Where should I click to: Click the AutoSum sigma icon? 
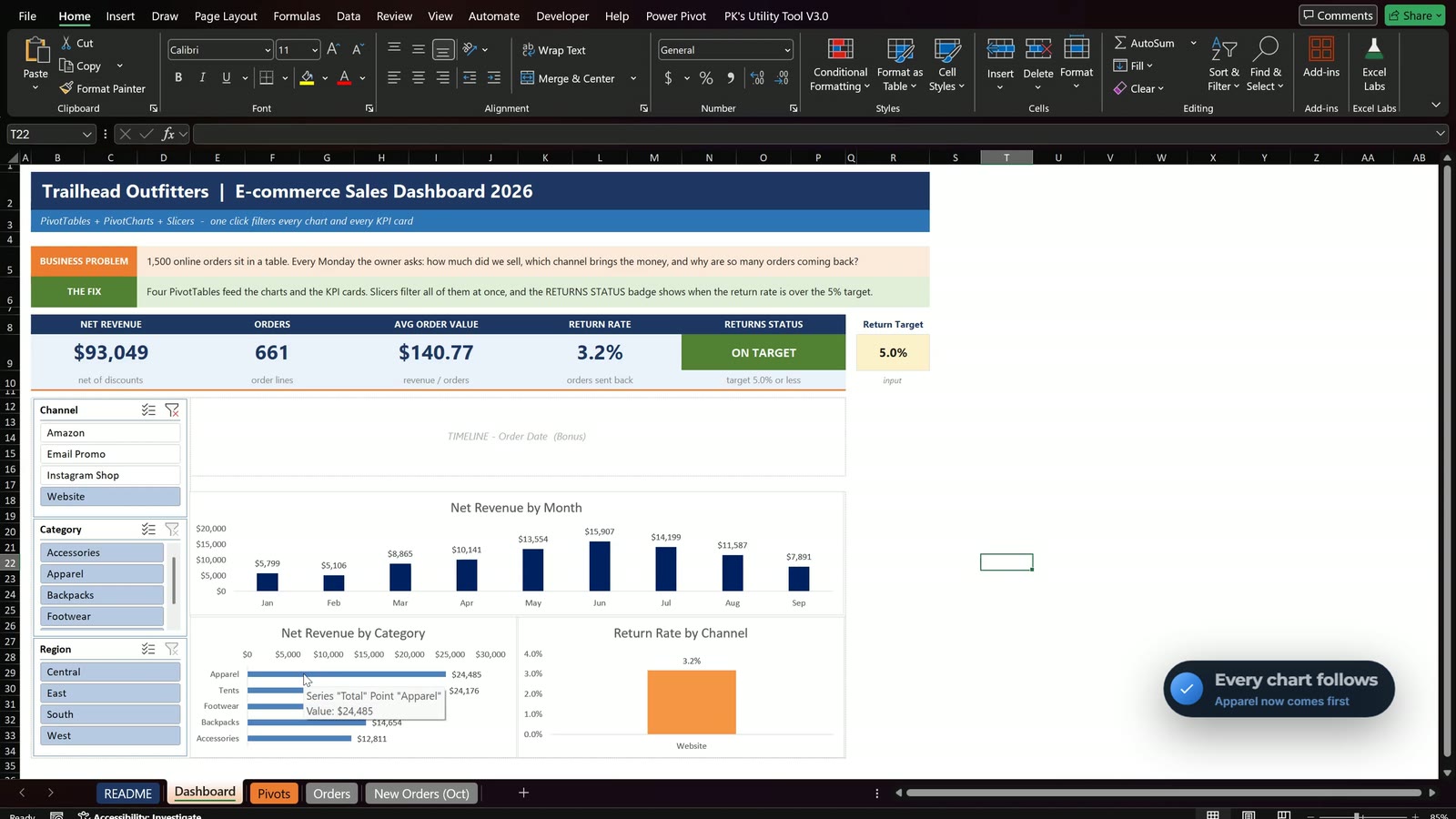pyautogui.click(x=1120, y=43)
